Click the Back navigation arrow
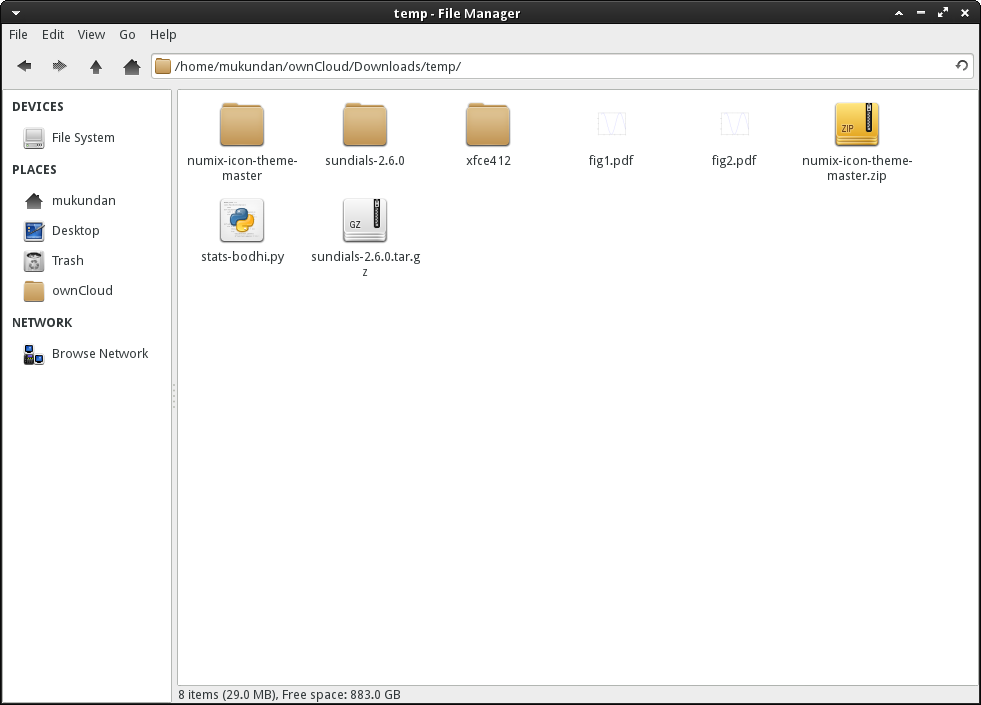Screen dimensions: 981x705 [x=24, y=66]
